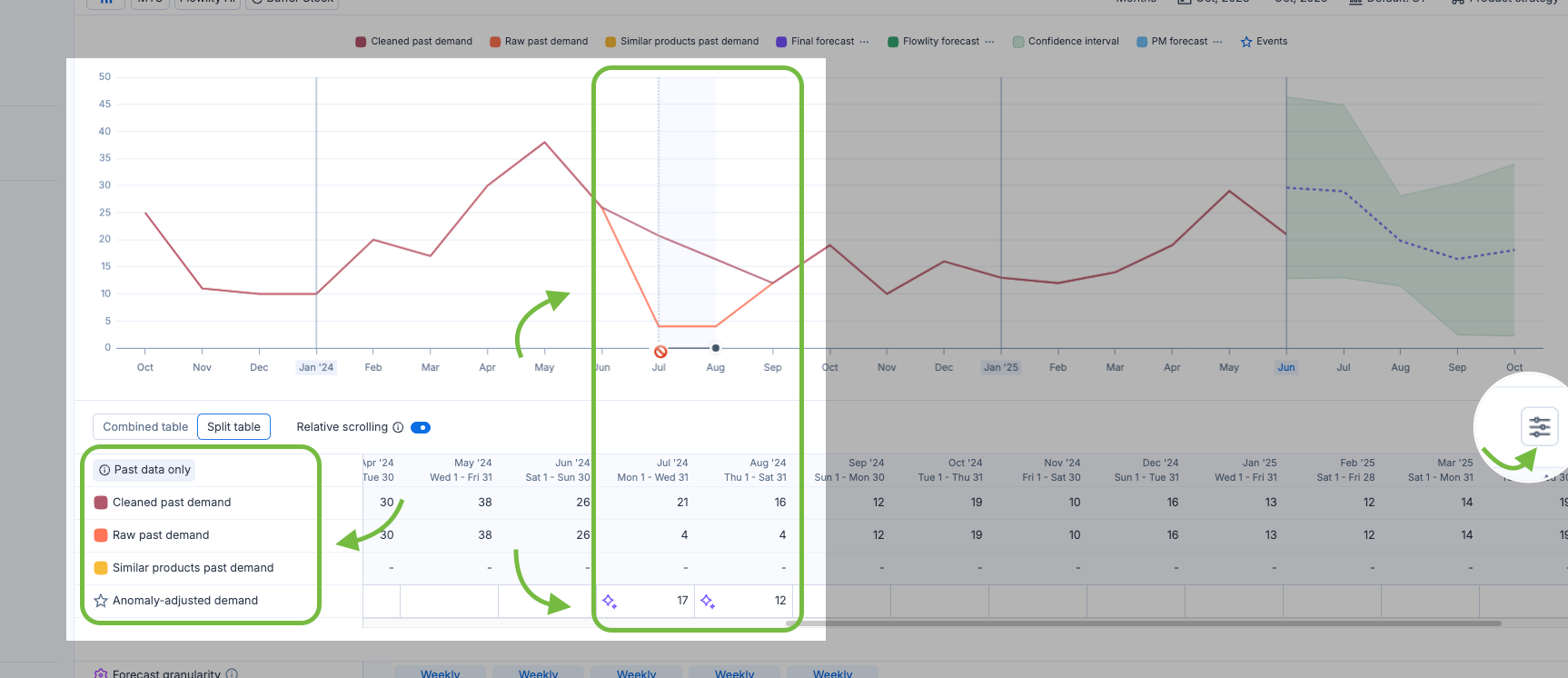Click the horizontal scrollbar under the data table
Screen dimensions: 1568x678
point(1090,623)
